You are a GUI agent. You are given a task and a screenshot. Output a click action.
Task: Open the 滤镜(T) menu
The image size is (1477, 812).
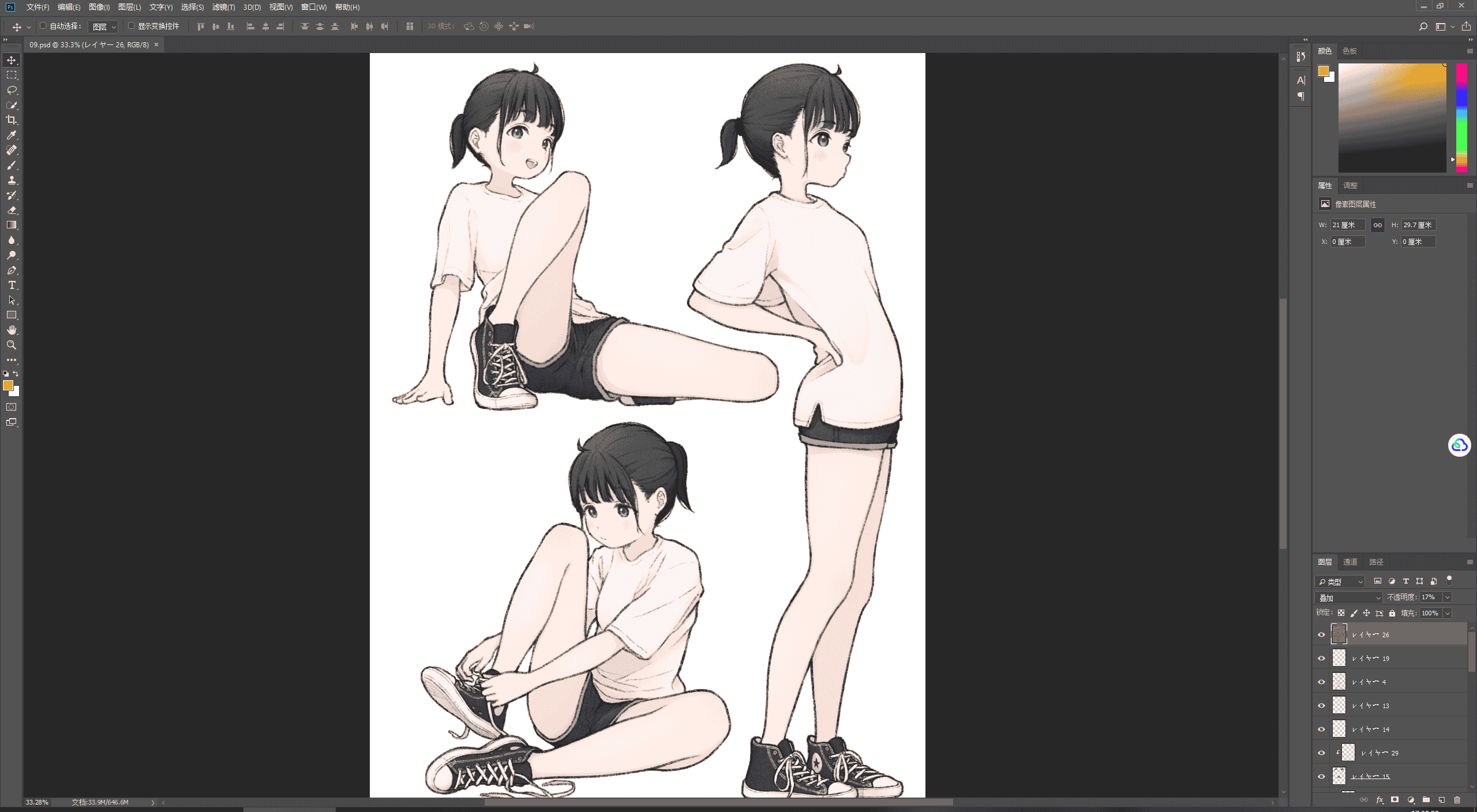point(223,7)
